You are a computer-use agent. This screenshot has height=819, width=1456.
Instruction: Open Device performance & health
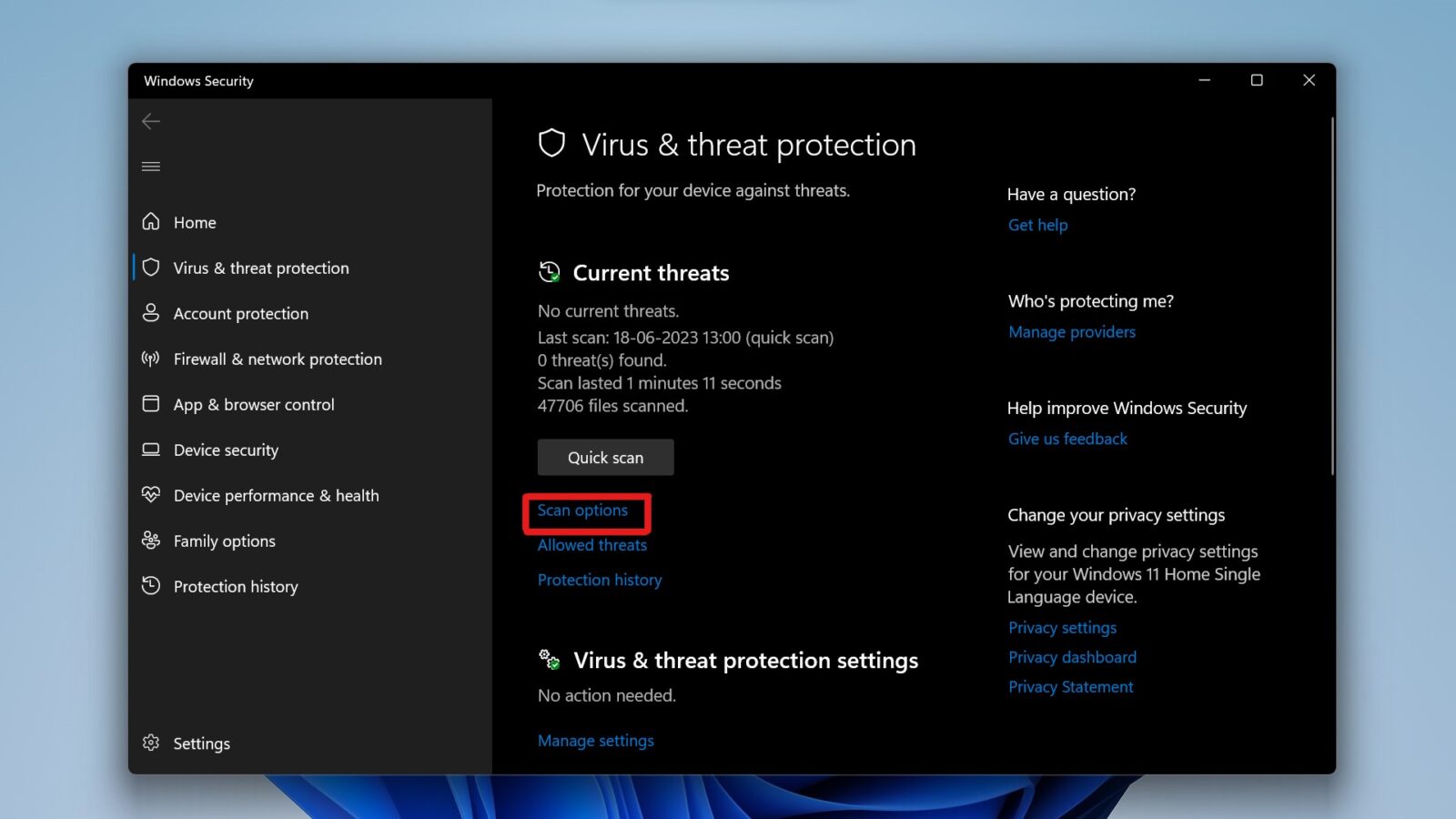[x=276, y=495]
